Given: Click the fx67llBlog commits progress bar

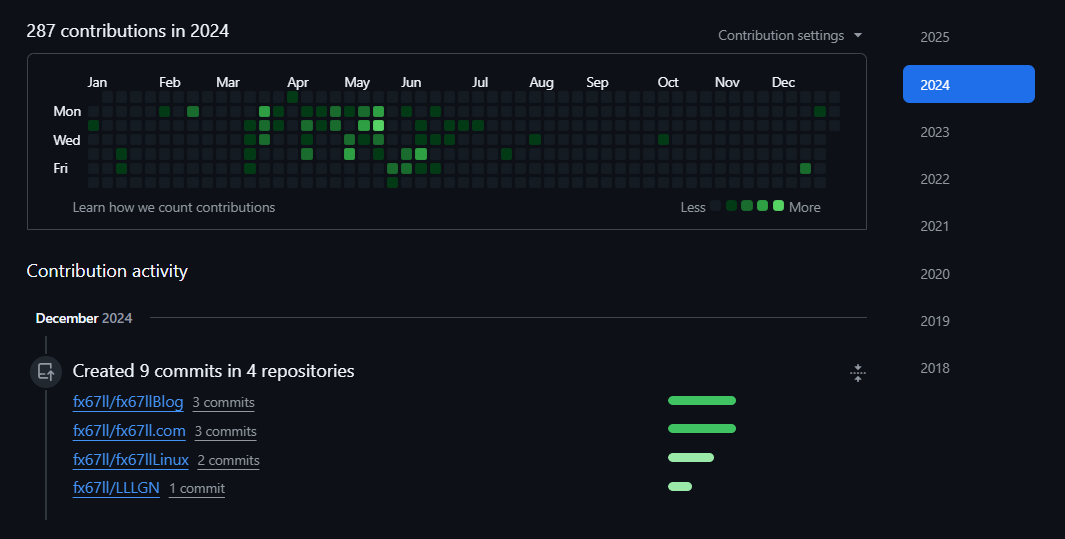Looking at the screenshot, I should pos(702,401).
